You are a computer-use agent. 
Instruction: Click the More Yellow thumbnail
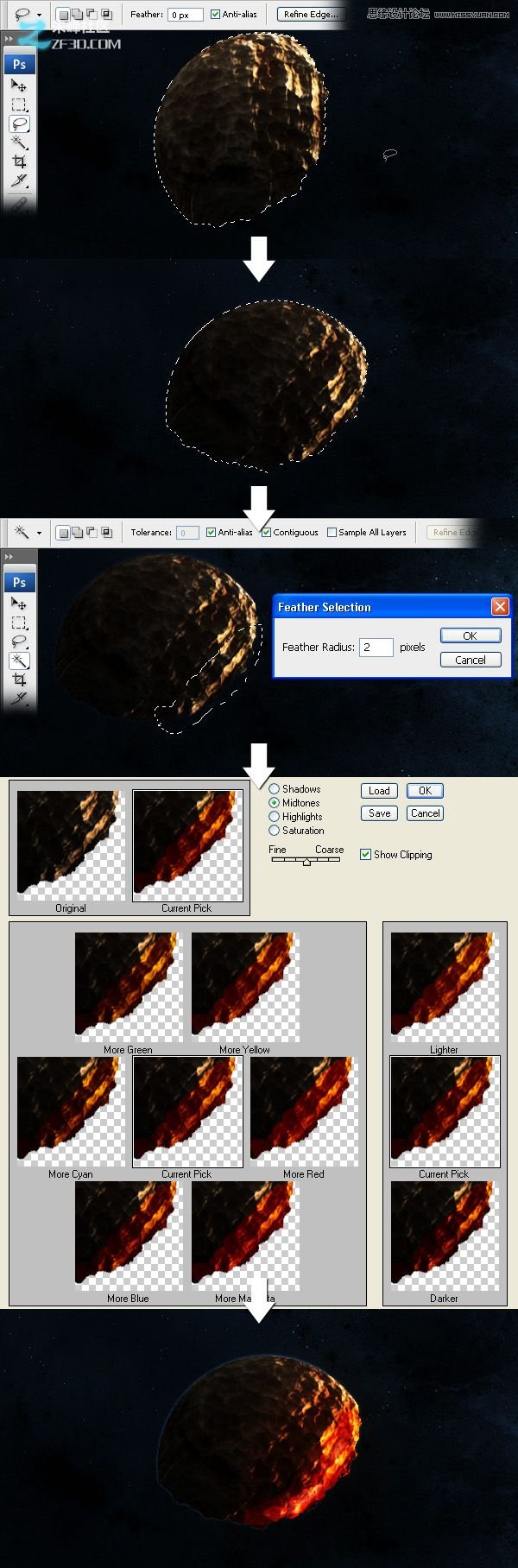point(244,988)
